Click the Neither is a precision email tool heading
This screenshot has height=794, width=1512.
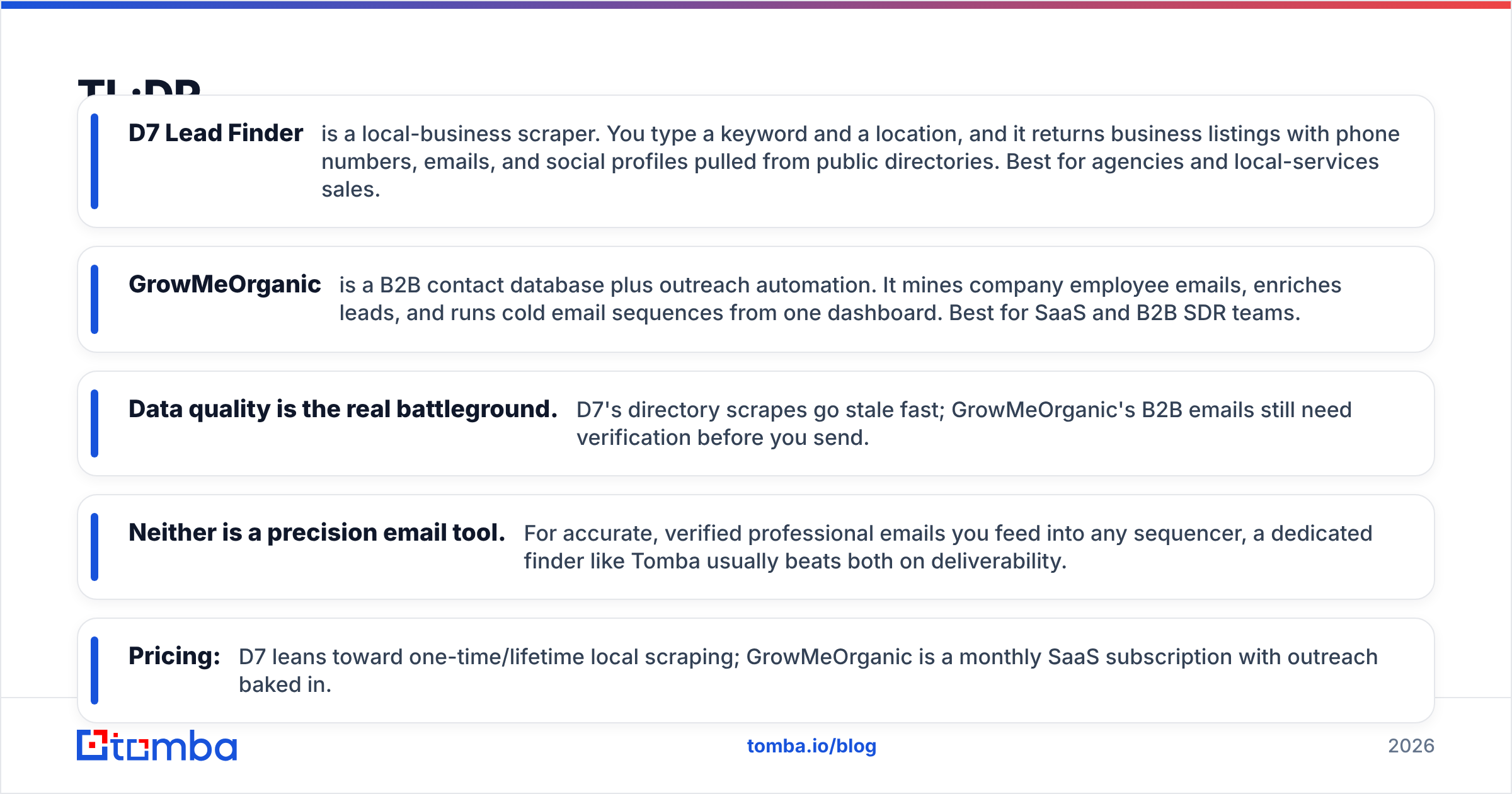(x=317, y=532)
